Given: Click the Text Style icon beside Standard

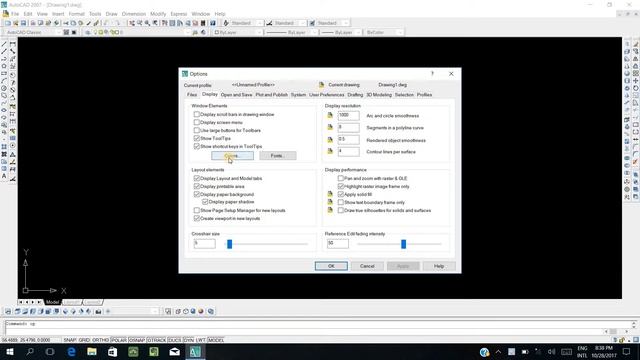Looking at the screenshot, I should [x=226, y=23].
